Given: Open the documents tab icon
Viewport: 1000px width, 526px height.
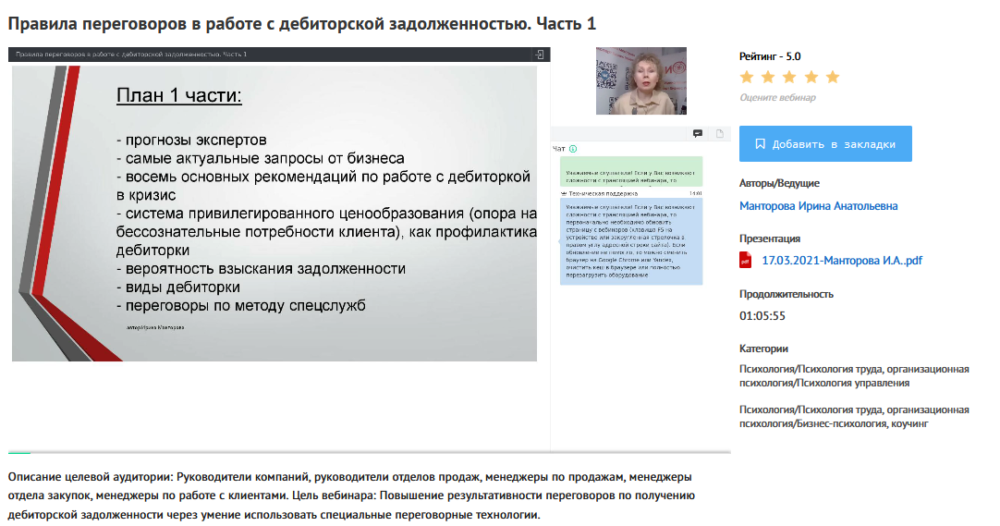Looking at the screenshot, I should pos(720,134).
